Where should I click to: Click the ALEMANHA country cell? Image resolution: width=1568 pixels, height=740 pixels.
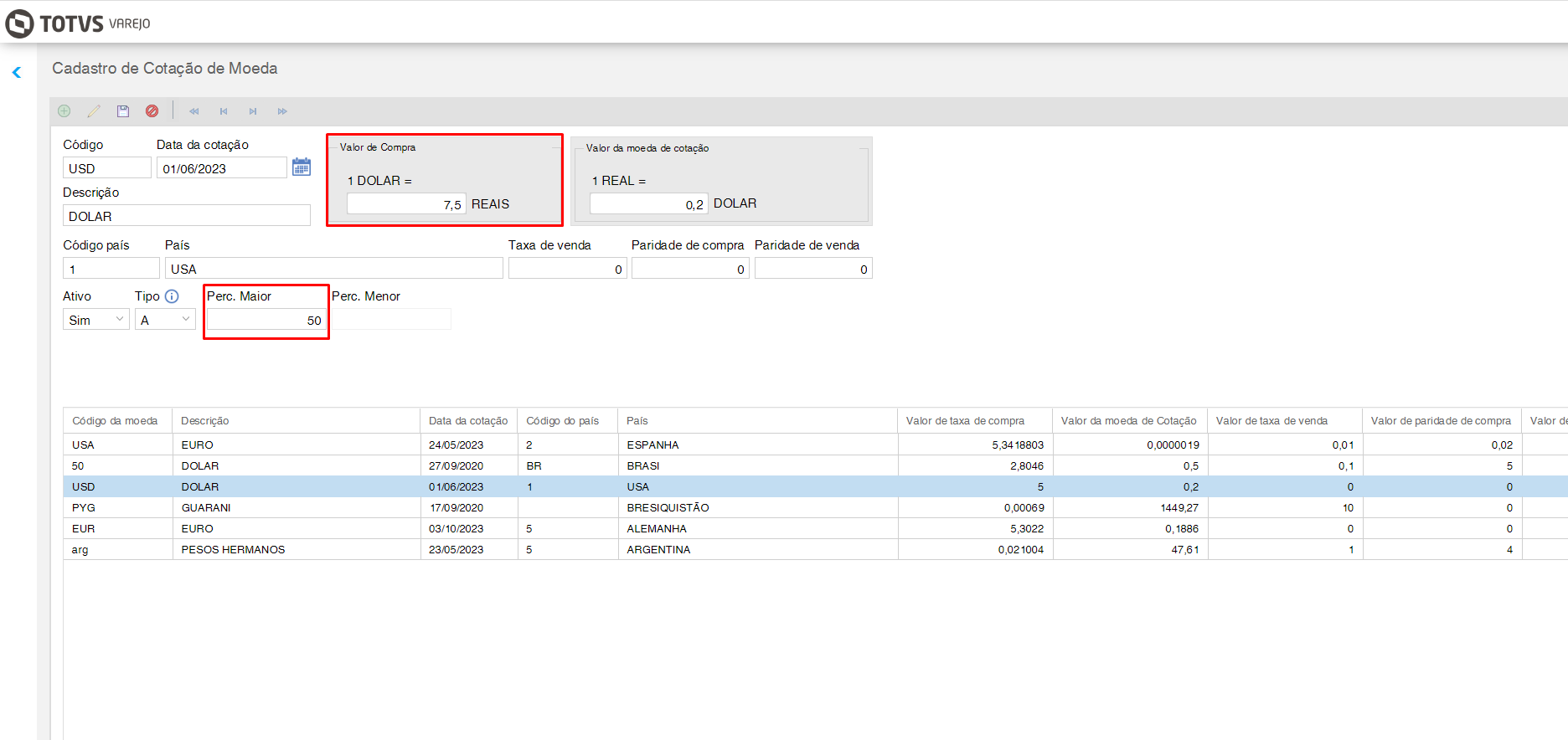[758, 528]
